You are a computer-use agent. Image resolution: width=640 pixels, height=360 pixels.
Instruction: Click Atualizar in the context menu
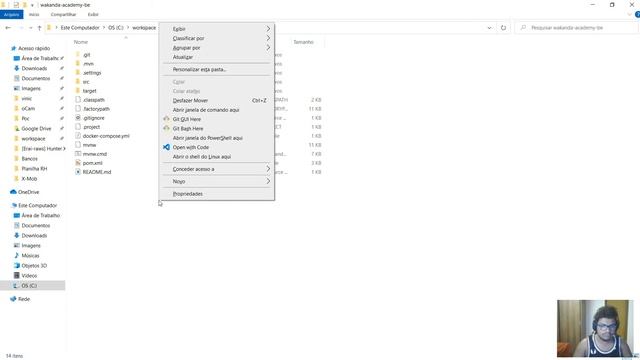(216, 57)
